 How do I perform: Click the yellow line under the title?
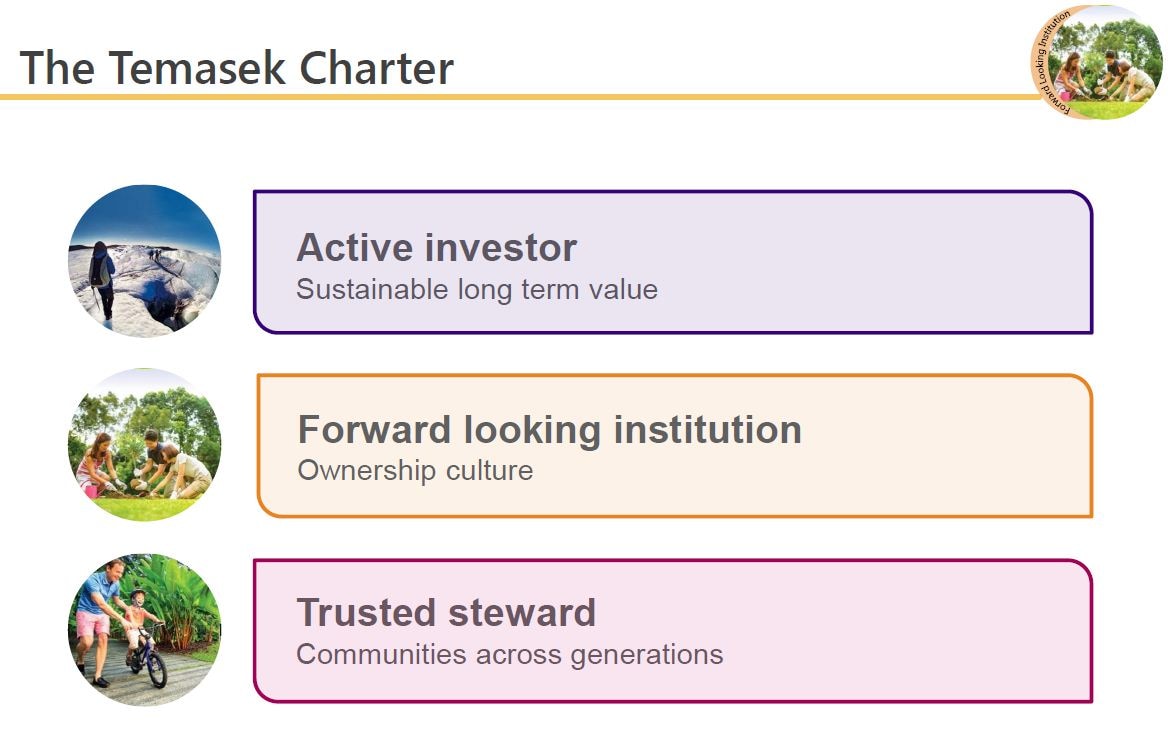518,97
